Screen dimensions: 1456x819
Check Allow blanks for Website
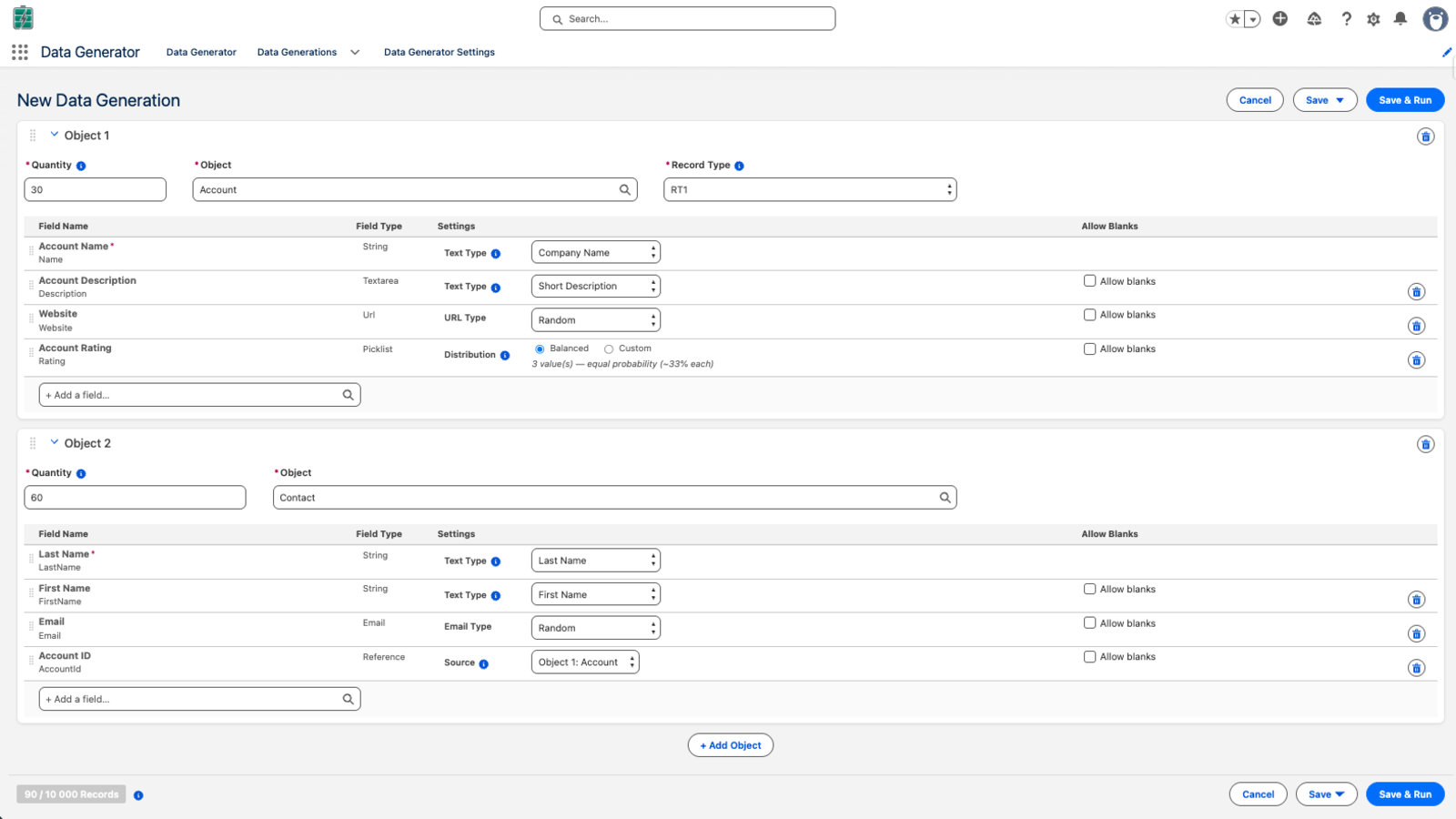click(1089, 315)
